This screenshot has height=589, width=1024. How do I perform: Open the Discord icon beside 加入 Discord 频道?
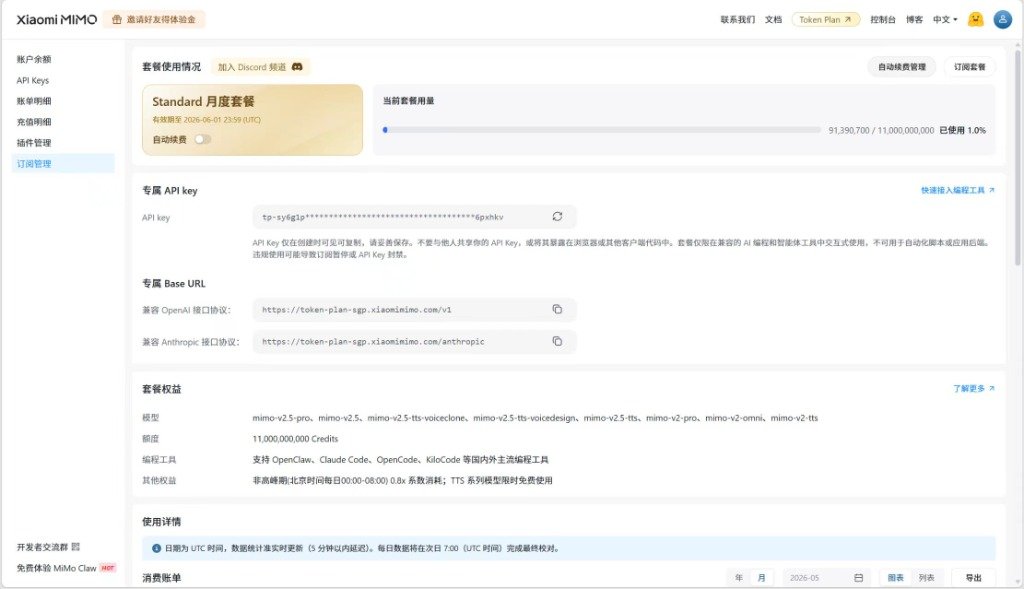point(297,67)
